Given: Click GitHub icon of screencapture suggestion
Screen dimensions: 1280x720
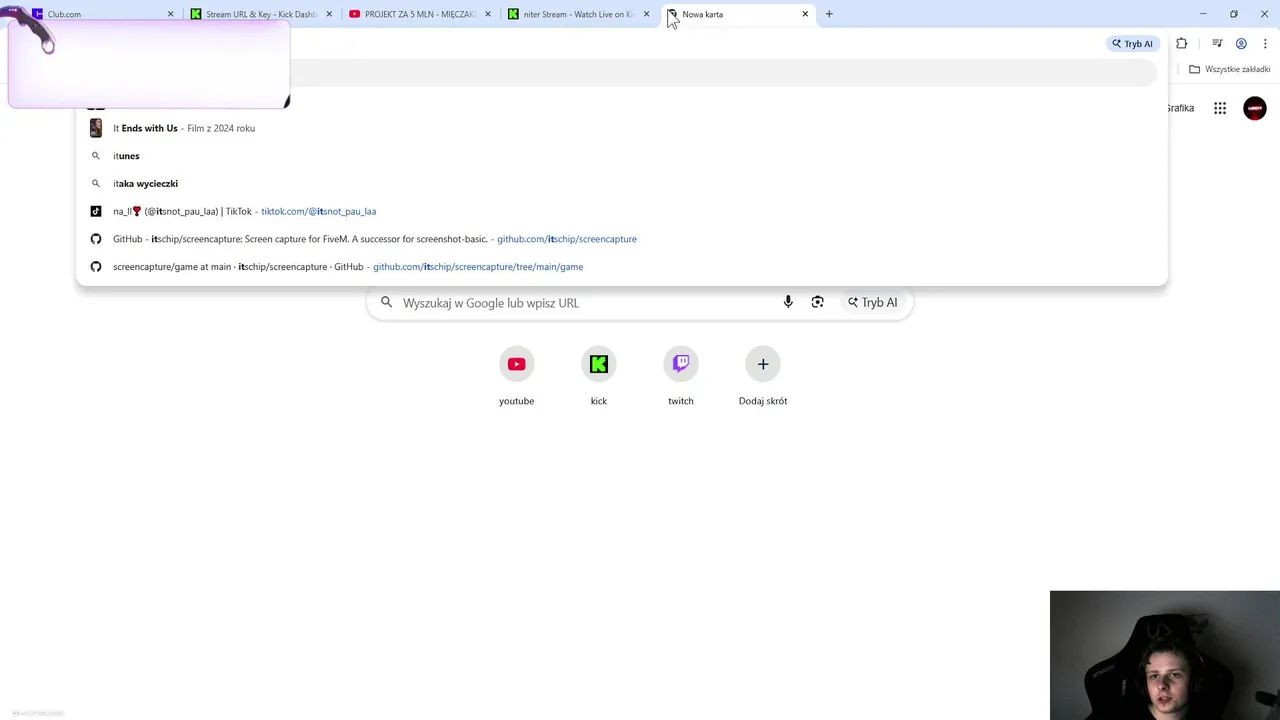Looking at the screenshot, I should click(96, 239).
